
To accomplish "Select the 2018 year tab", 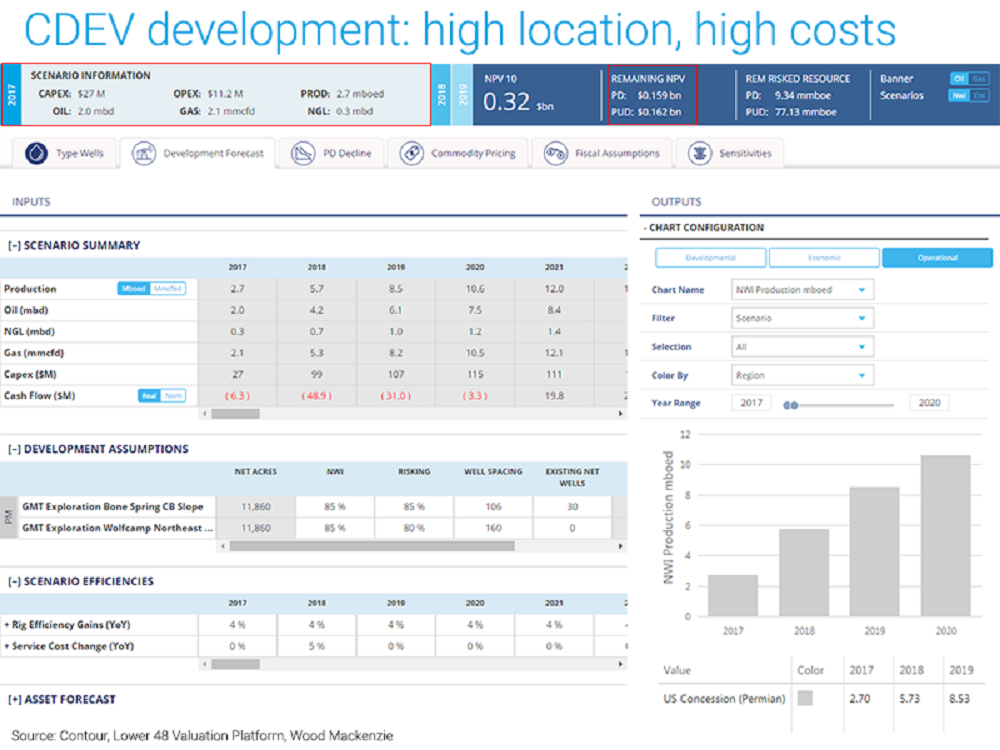I will click(x=440, y=95).
